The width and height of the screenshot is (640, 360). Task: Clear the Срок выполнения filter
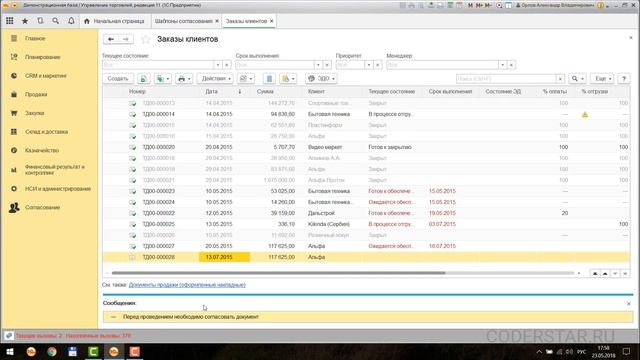[x=327, y=65]
